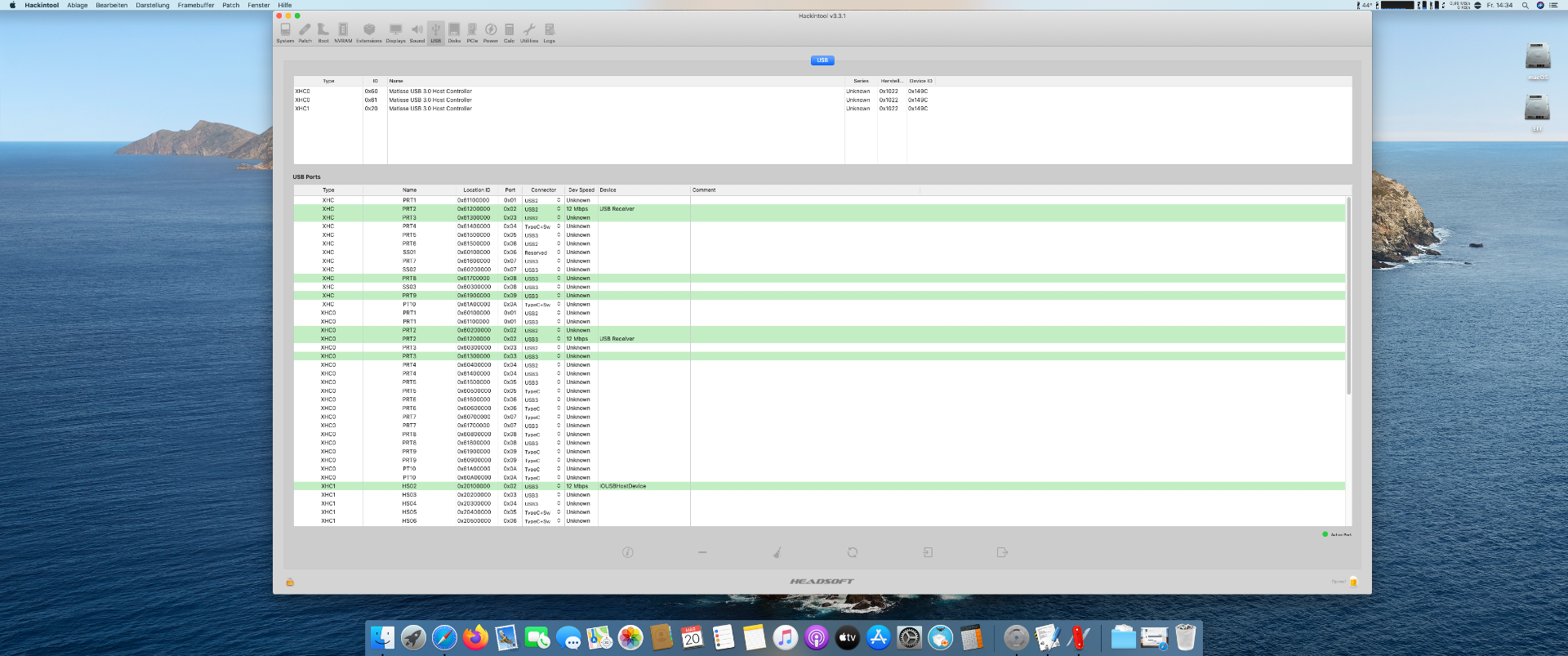The height and width of the screenshot is (656, 1568).
Task: Open the Trash in the Dock
Action: tap(1185, 637)
